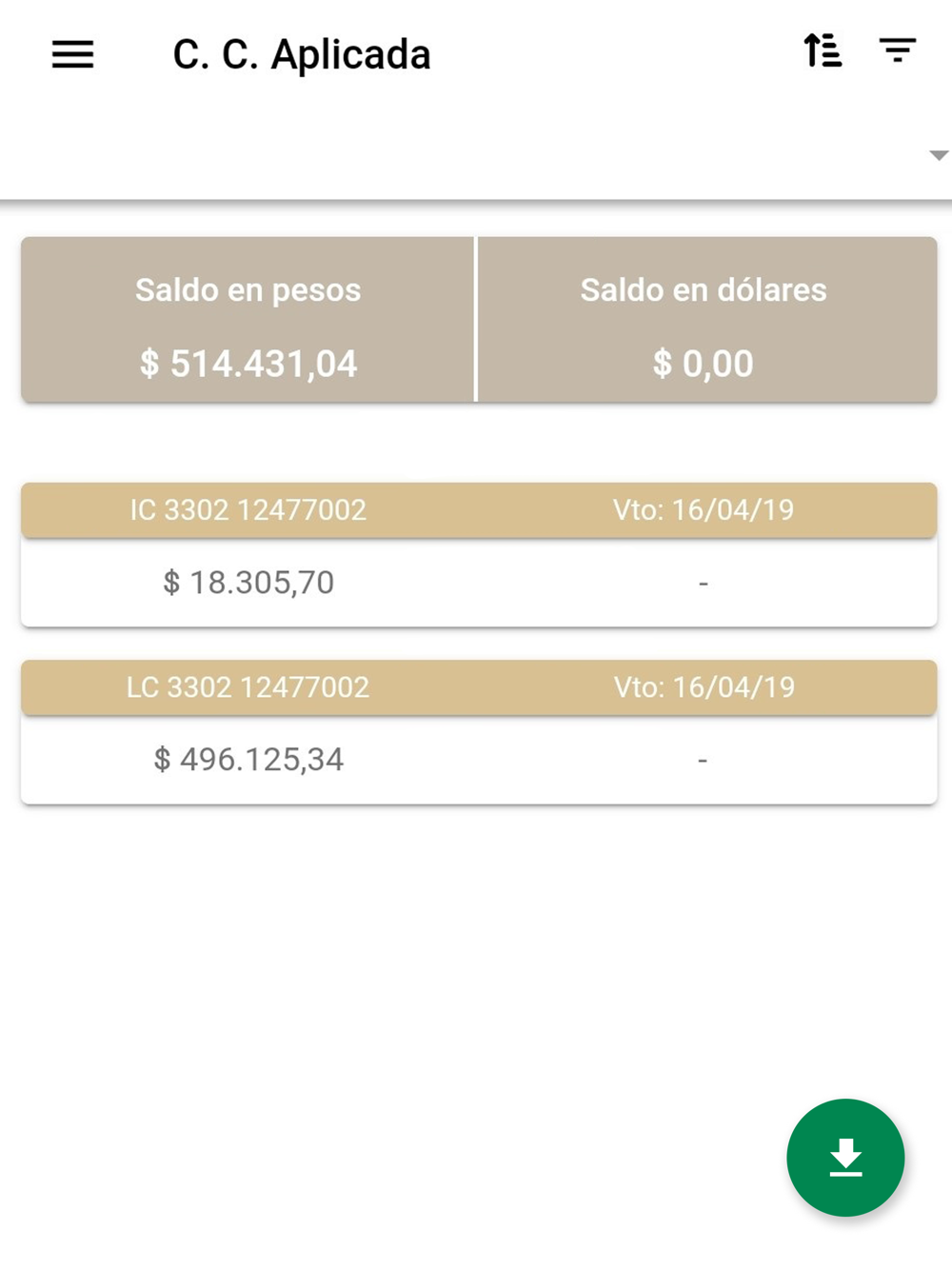
Task: Tap the $ 18.305,70 amount row
Action: click(479, 583)
